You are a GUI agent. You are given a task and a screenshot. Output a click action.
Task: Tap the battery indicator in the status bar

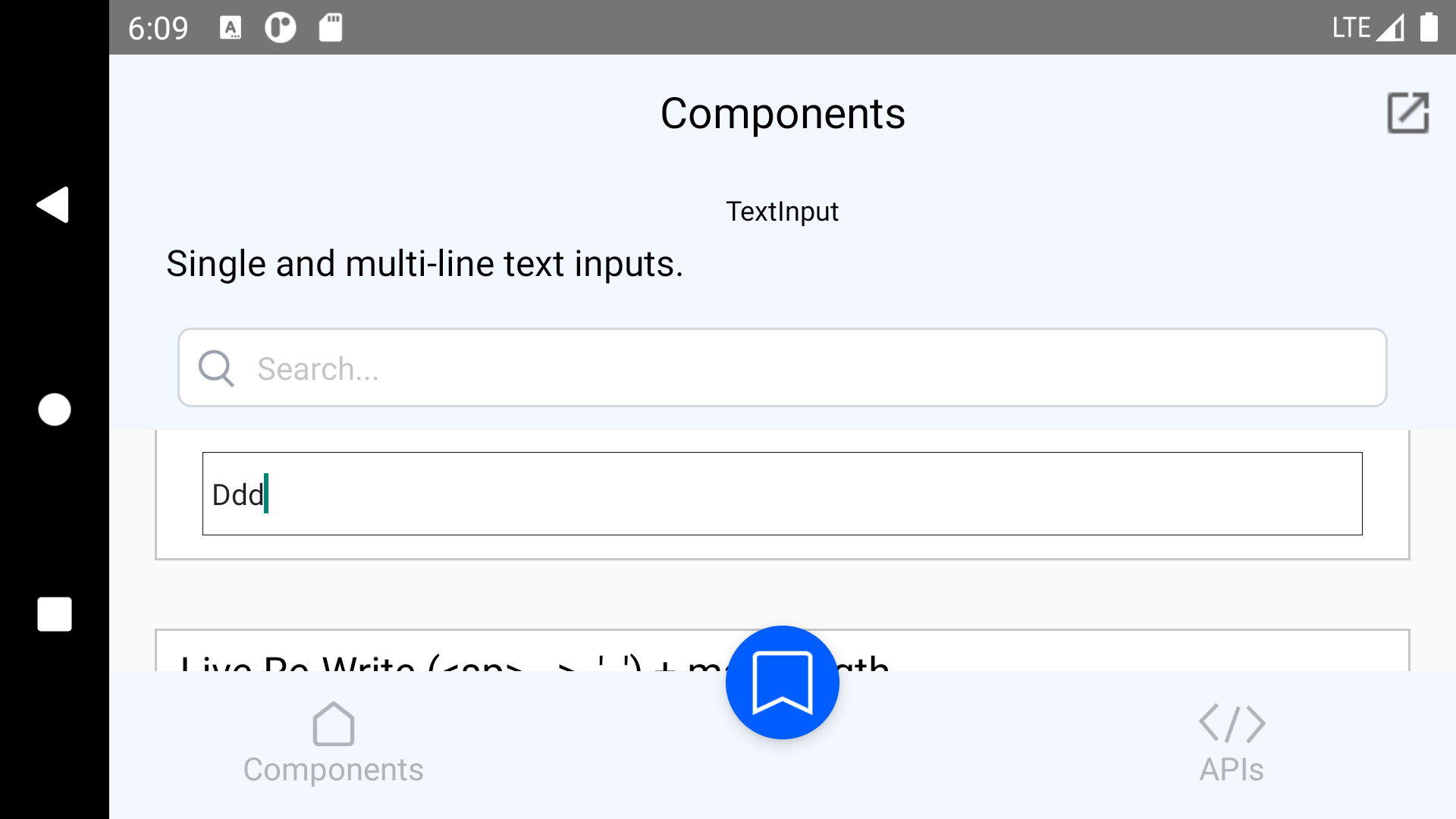pos(1429,27)
